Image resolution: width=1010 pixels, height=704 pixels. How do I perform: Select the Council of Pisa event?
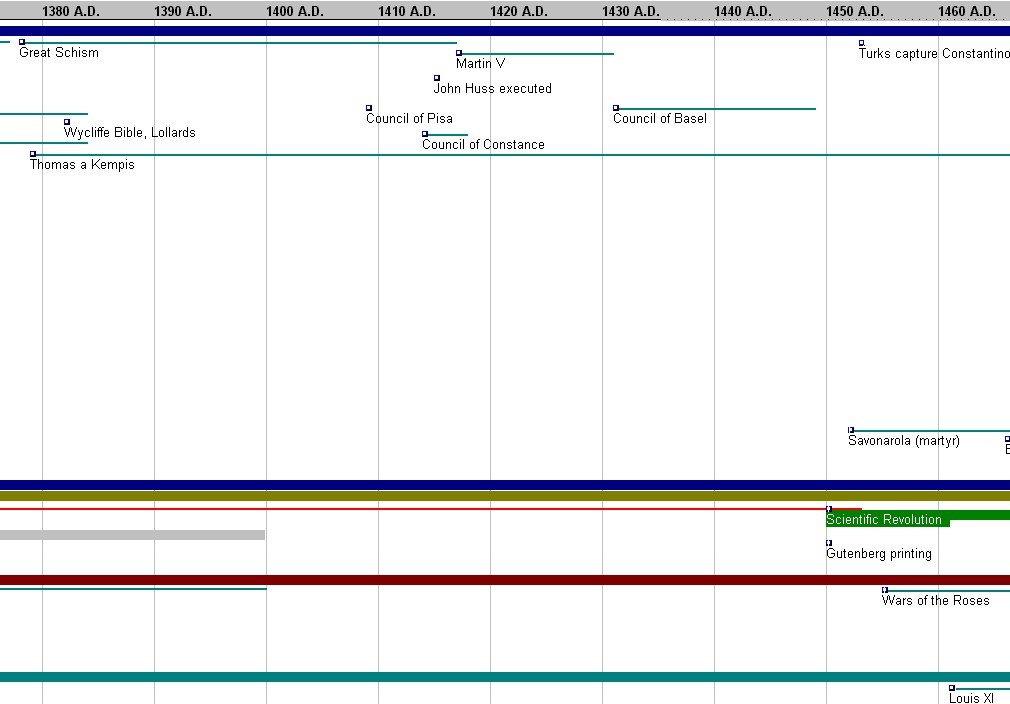tap(409, 119)
